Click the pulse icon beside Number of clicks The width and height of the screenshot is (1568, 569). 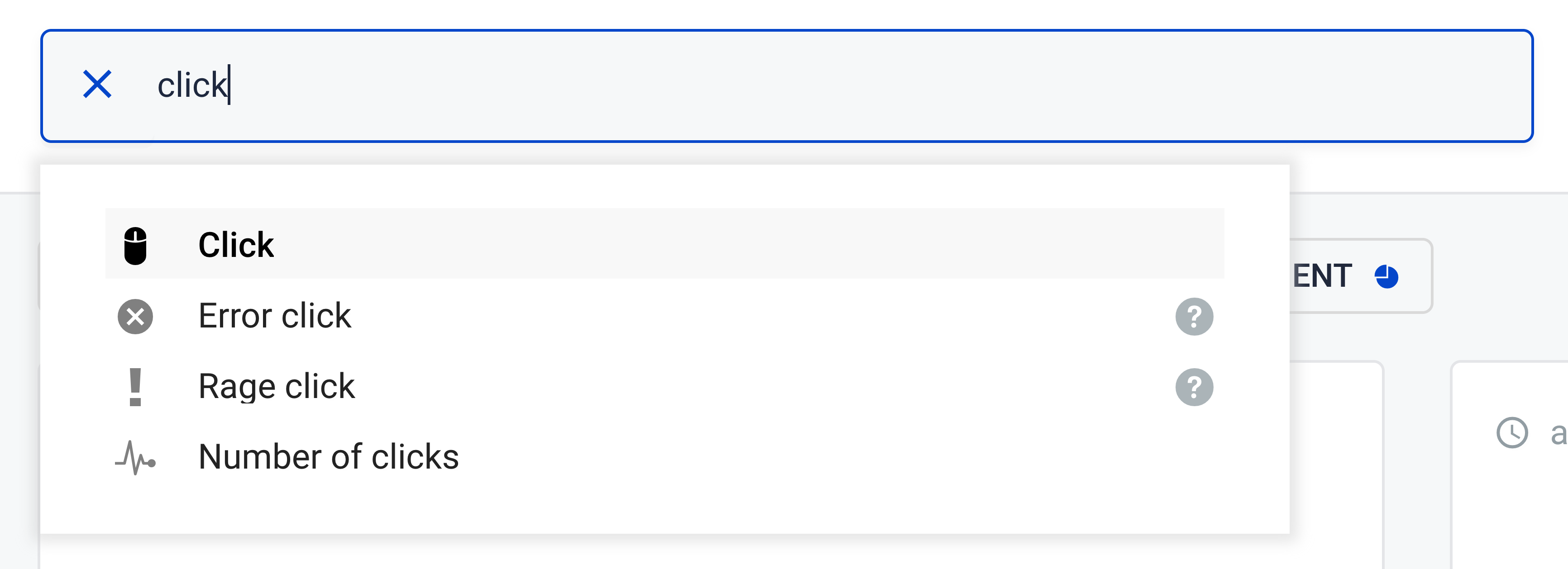pyautogui.click(x=135, y=458)
